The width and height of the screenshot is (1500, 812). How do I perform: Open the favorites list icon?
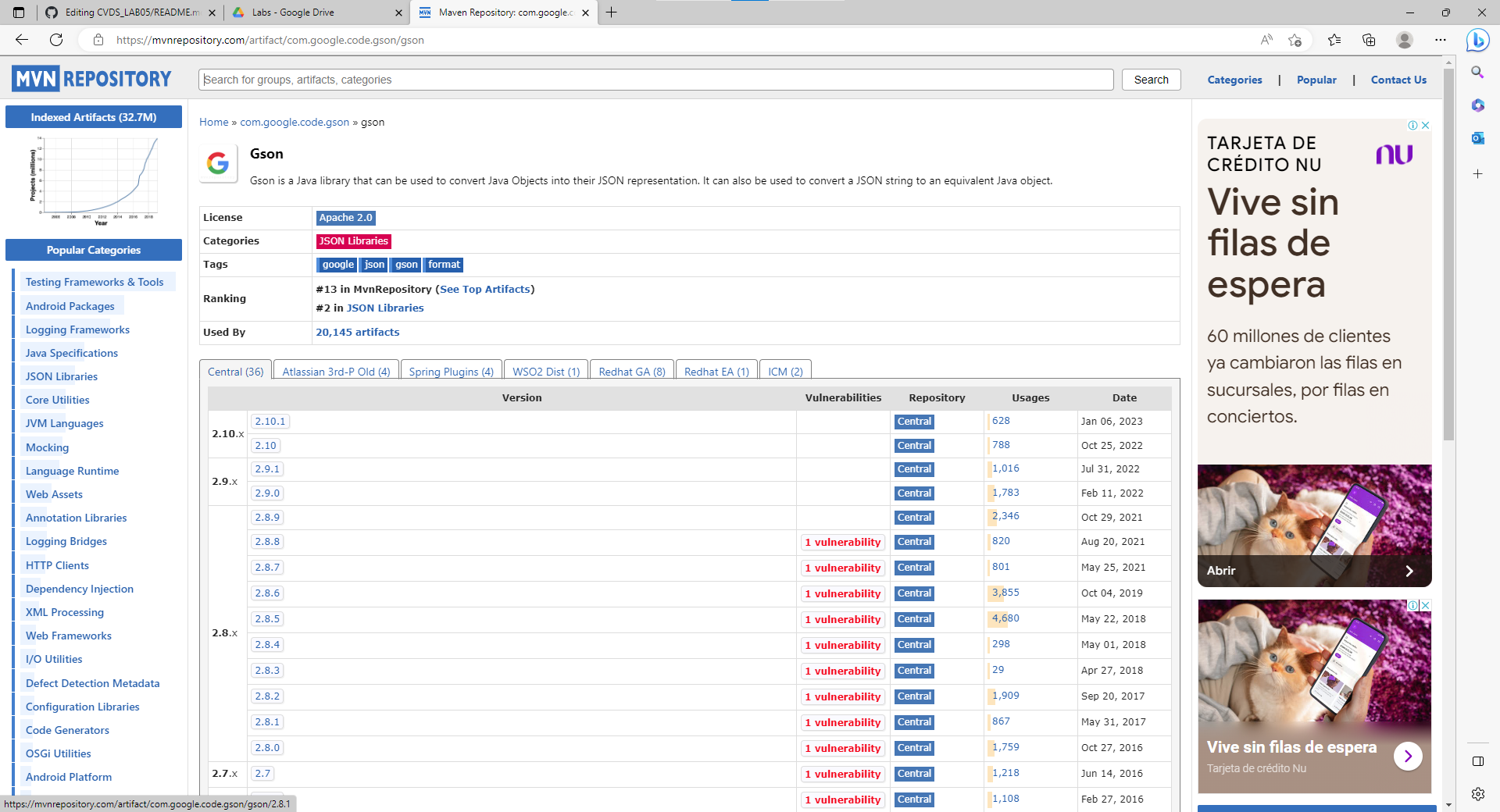[x=1334, y=40]
